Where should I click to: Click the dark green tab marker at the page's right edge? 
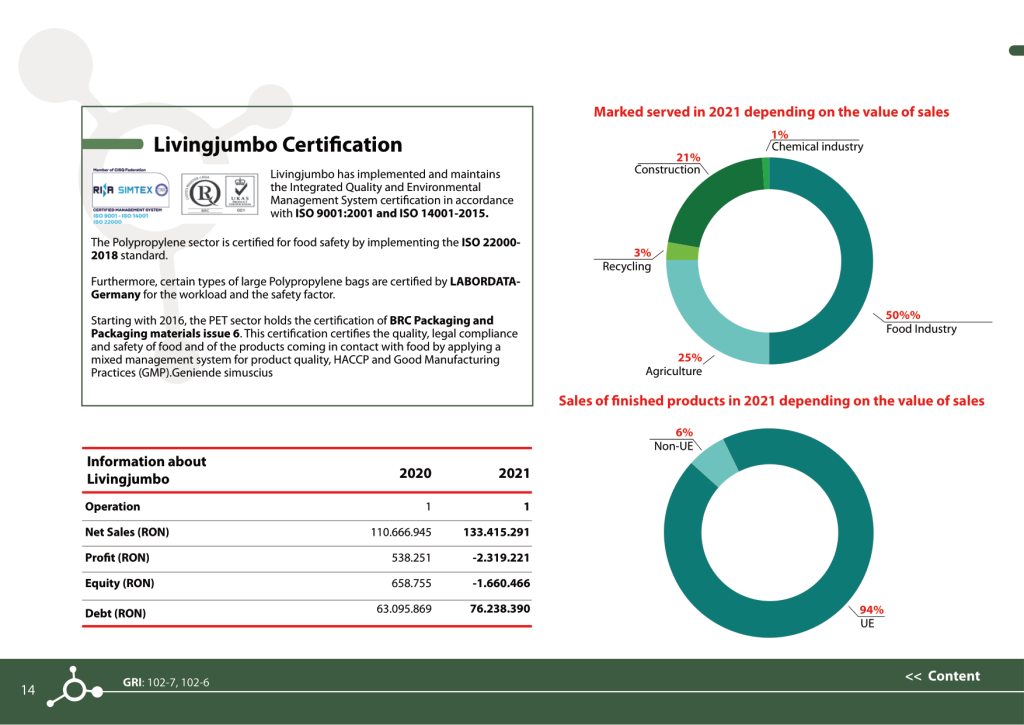click(x=1015, y=51)
